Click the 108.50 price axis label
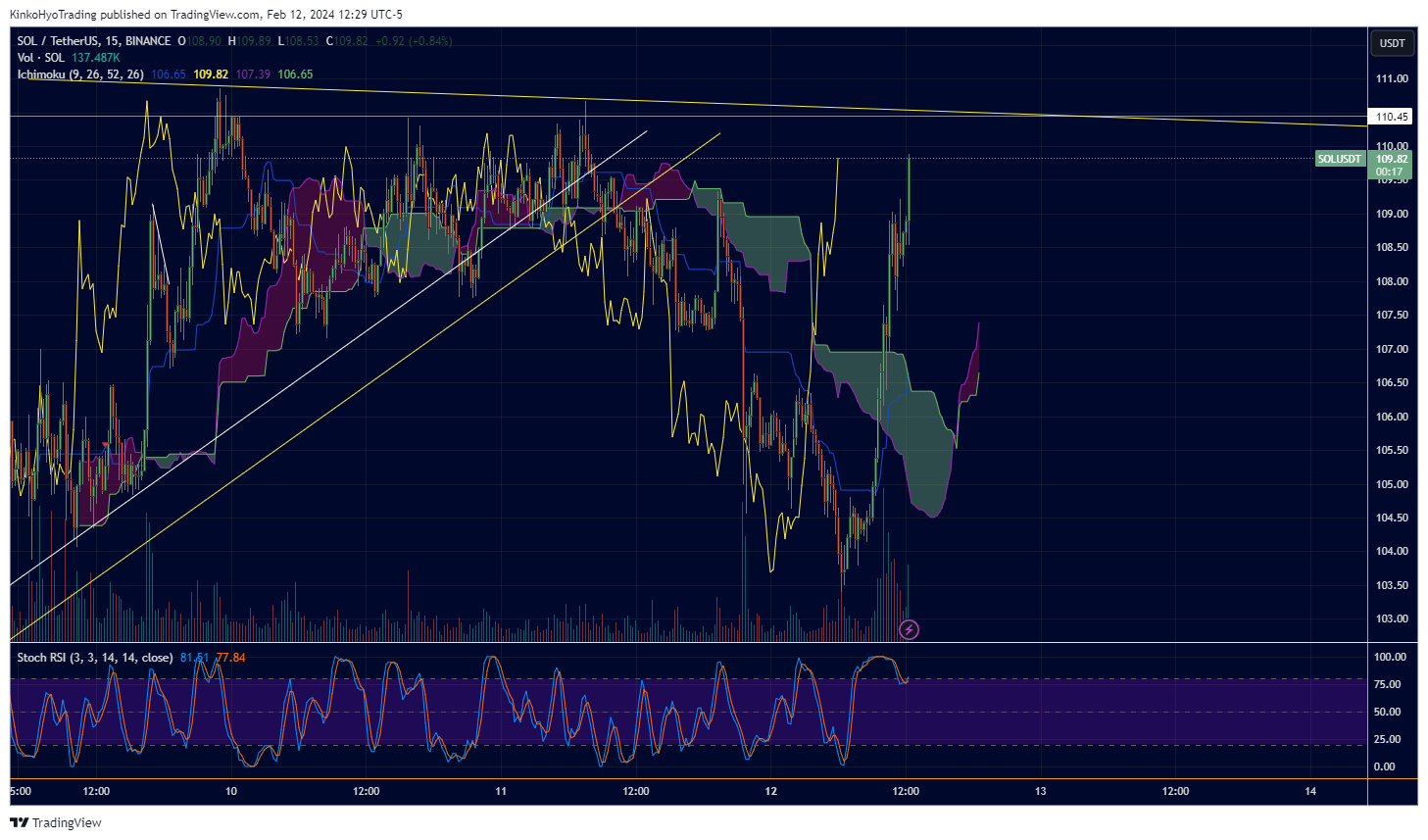Screen dimensions: 1428x840 click(x=1392, y=247)
